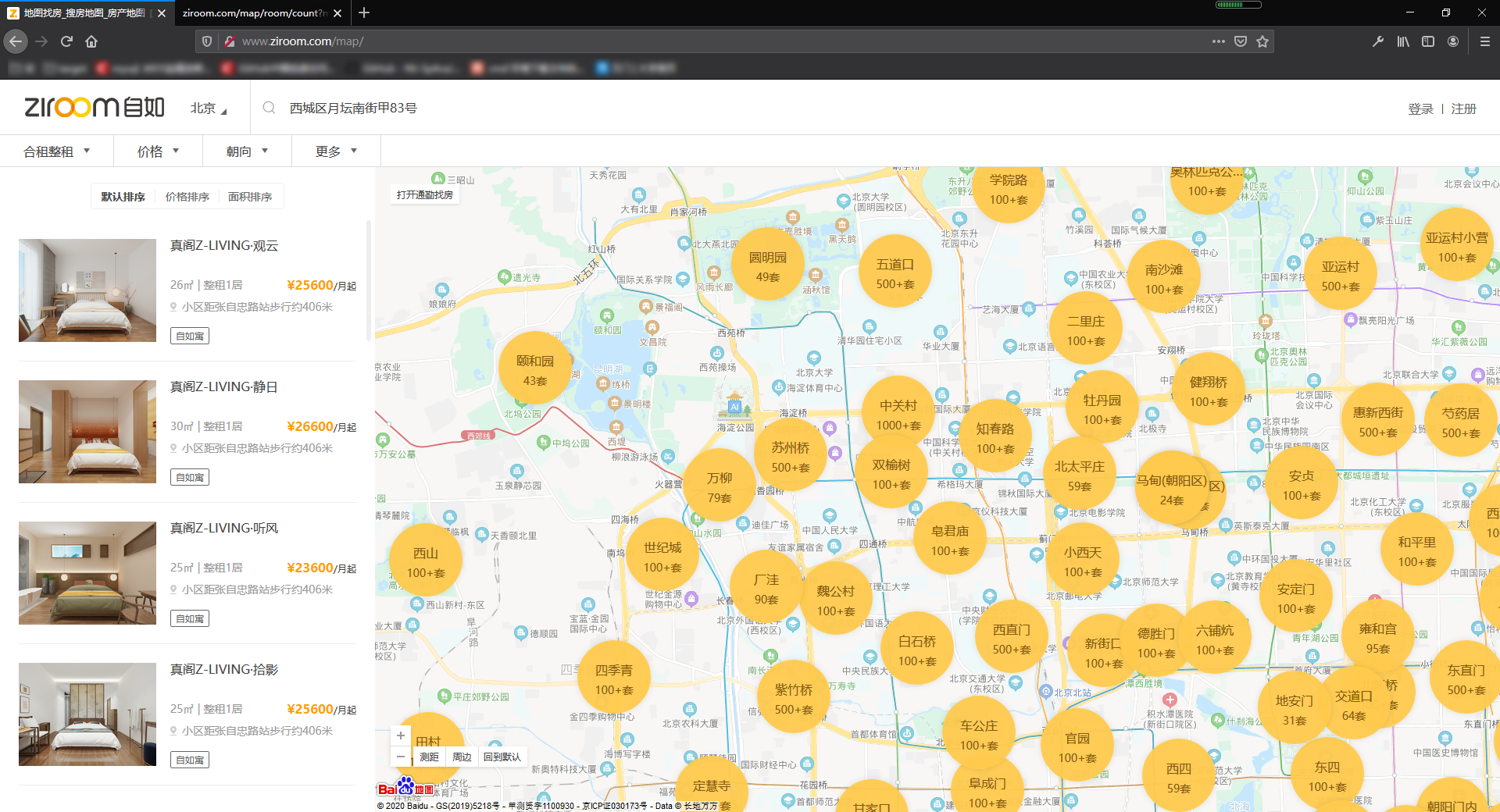Screen dimensions: 1500x812
Task: Open Firefox account icon
Action: [x=1453, y=41]
